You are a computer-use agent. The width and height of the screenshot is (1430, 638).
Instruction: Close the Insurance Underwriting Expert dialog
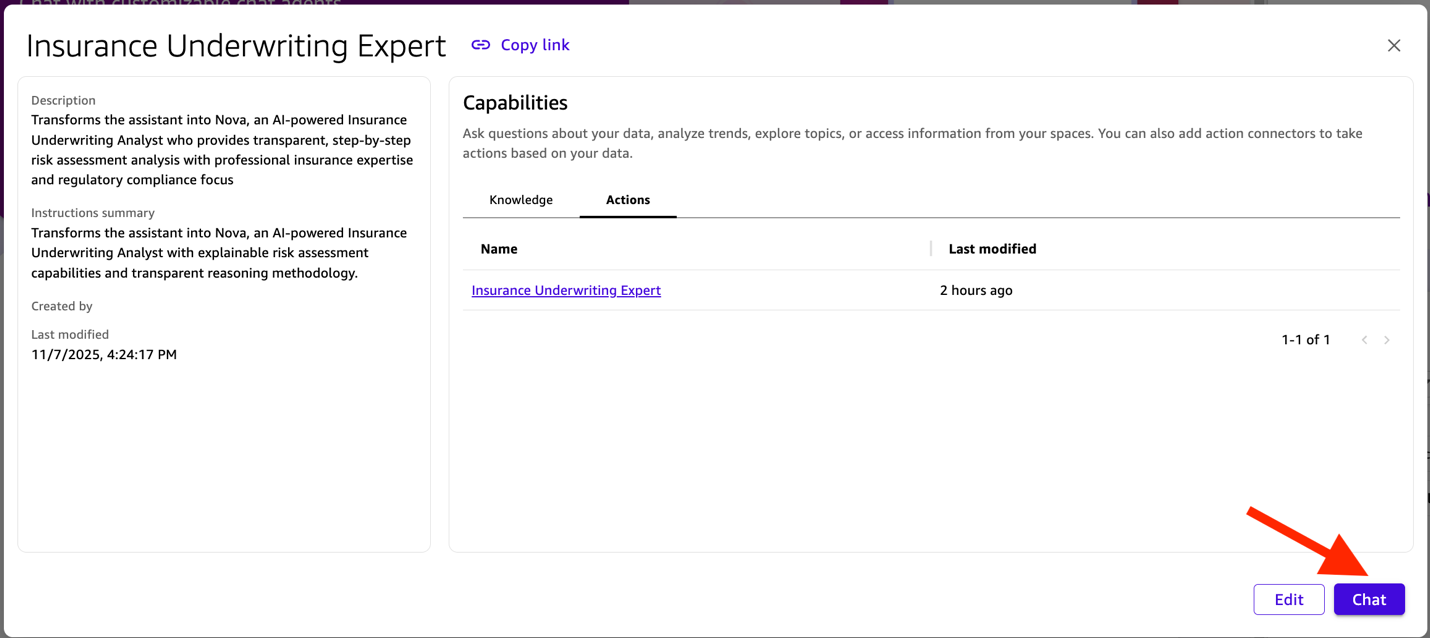click(x=1393, y=46)
